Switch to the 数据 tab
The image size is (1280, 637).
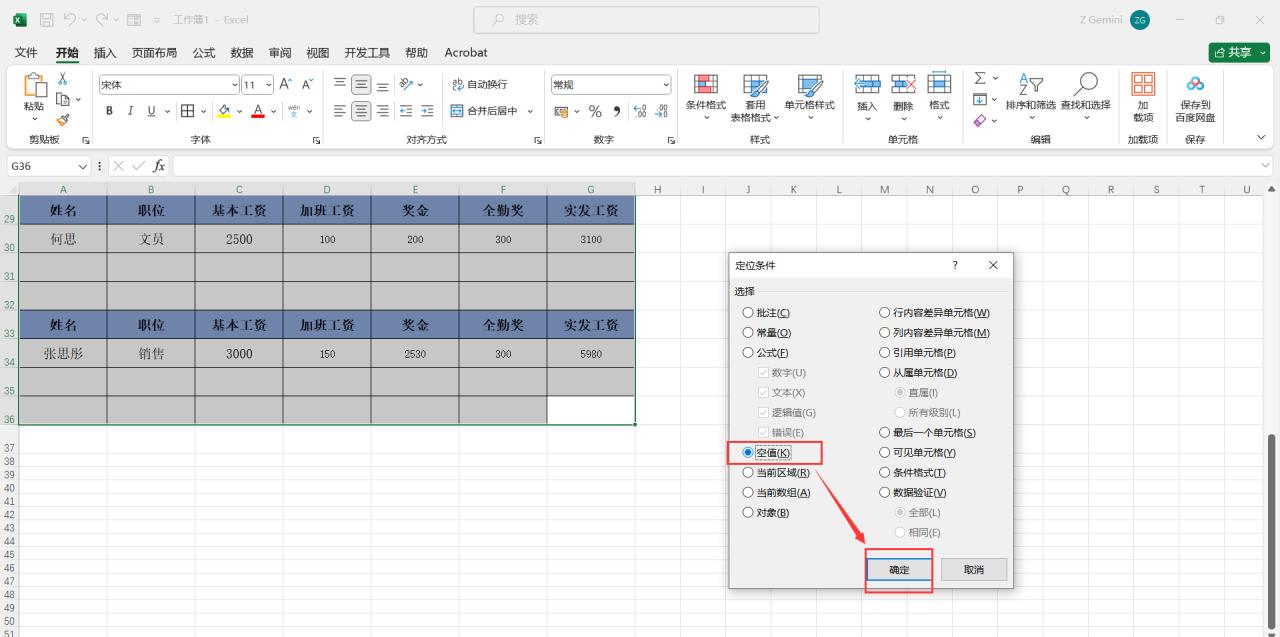(242, 52)
